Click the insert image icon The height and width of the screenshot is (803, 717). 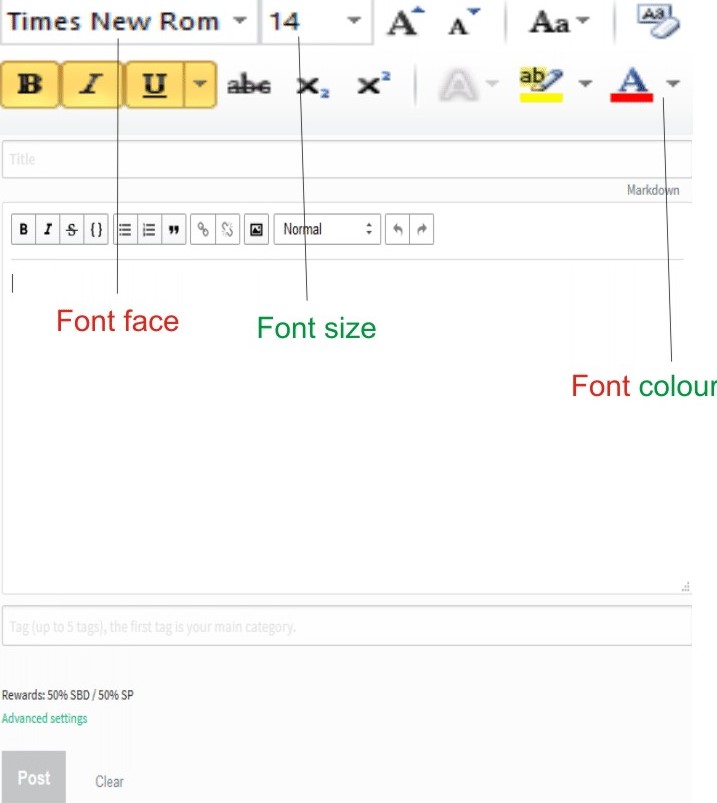256,229
